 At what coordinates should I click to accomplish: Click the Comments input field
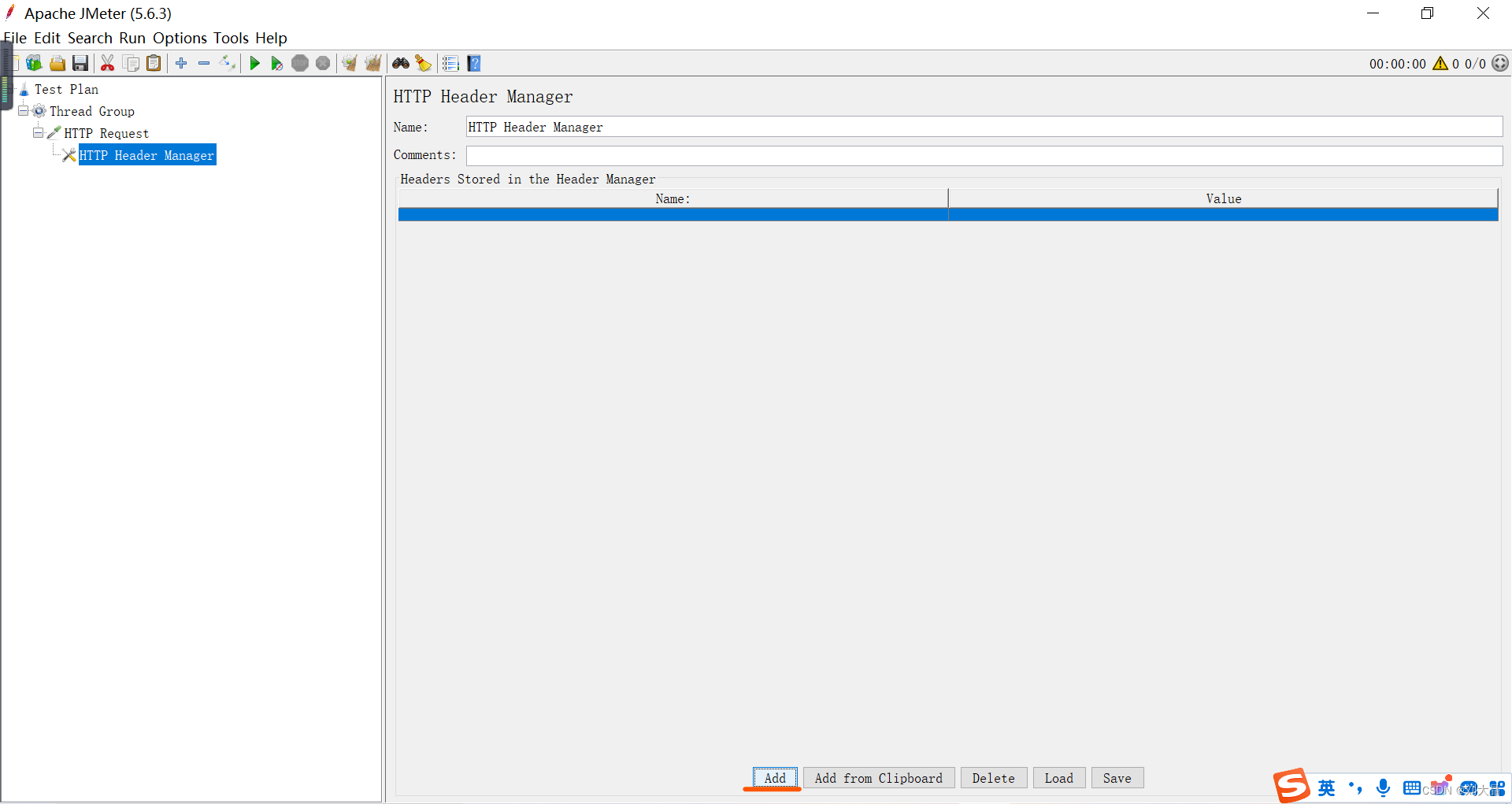[984, 155]
